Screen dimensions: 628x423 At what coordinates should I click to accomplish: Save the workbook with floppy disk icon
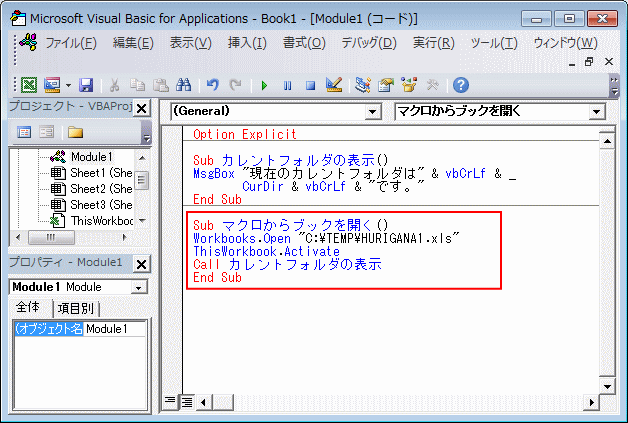86,85
